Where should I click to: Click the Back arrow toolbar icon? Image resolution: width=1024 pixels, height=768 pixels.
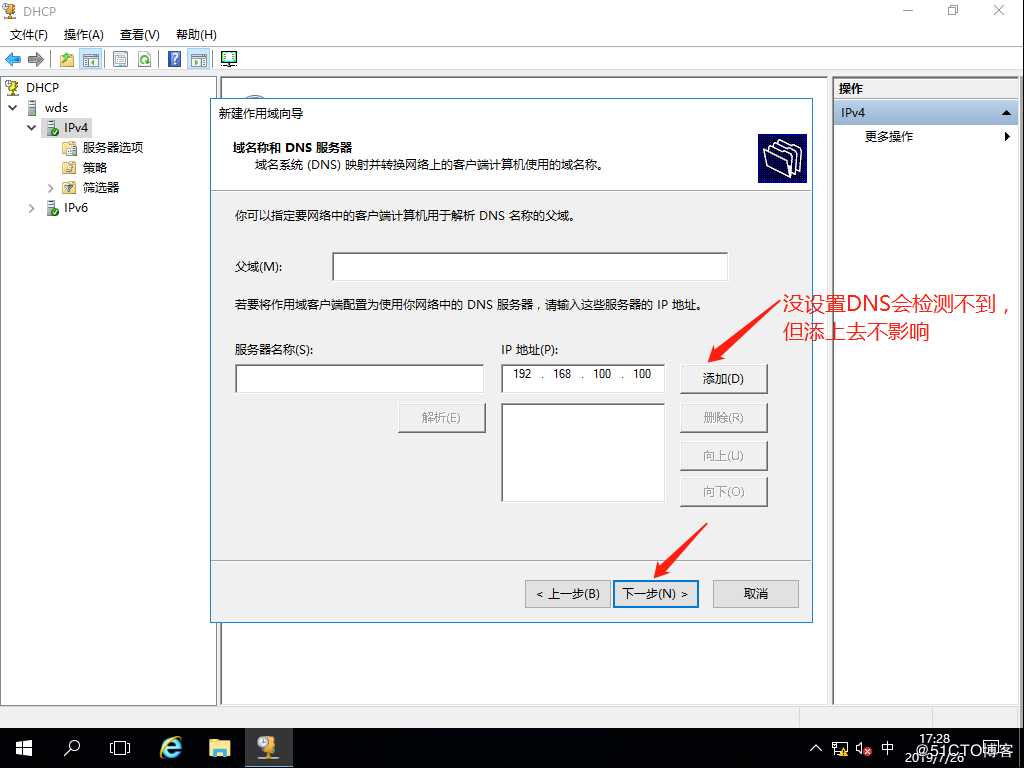(12, 59)
